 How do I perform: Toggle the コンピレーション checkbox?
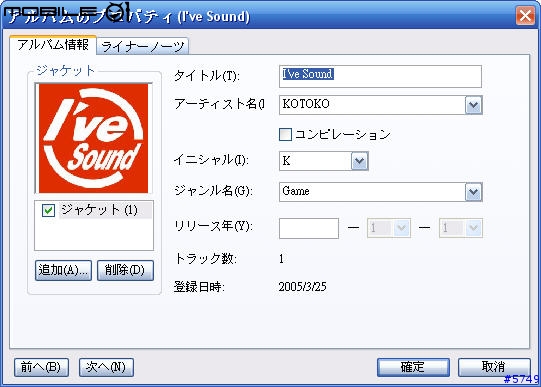click(285, 135)
